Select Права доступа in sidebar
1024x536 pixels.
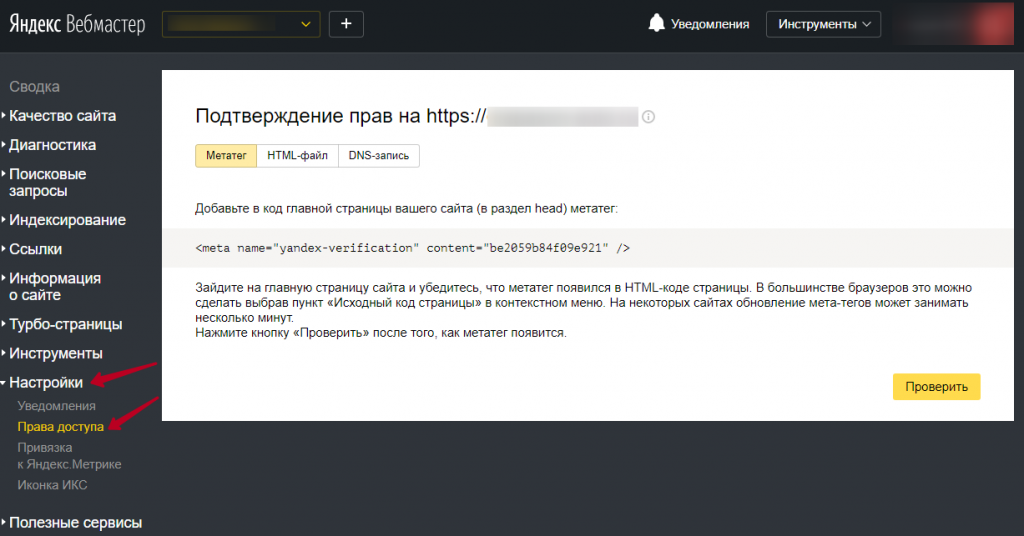point(61,426)
